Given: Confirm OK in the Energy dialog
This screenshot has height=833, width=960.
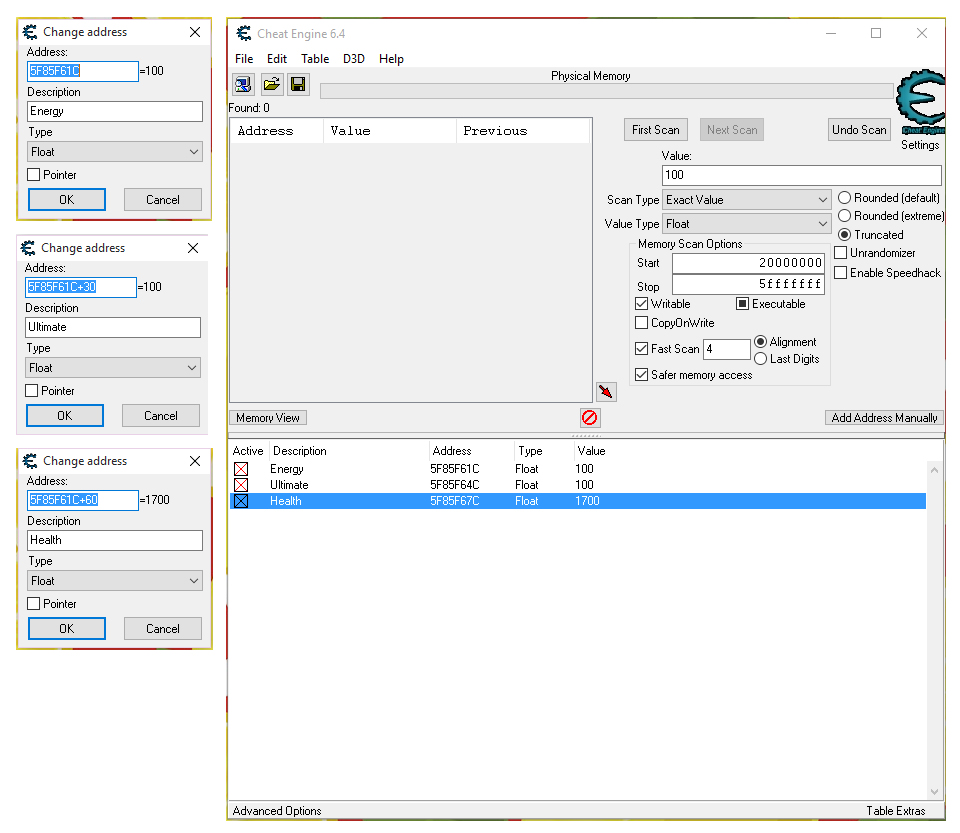Looking at the screenshot, I should point(67,200).
